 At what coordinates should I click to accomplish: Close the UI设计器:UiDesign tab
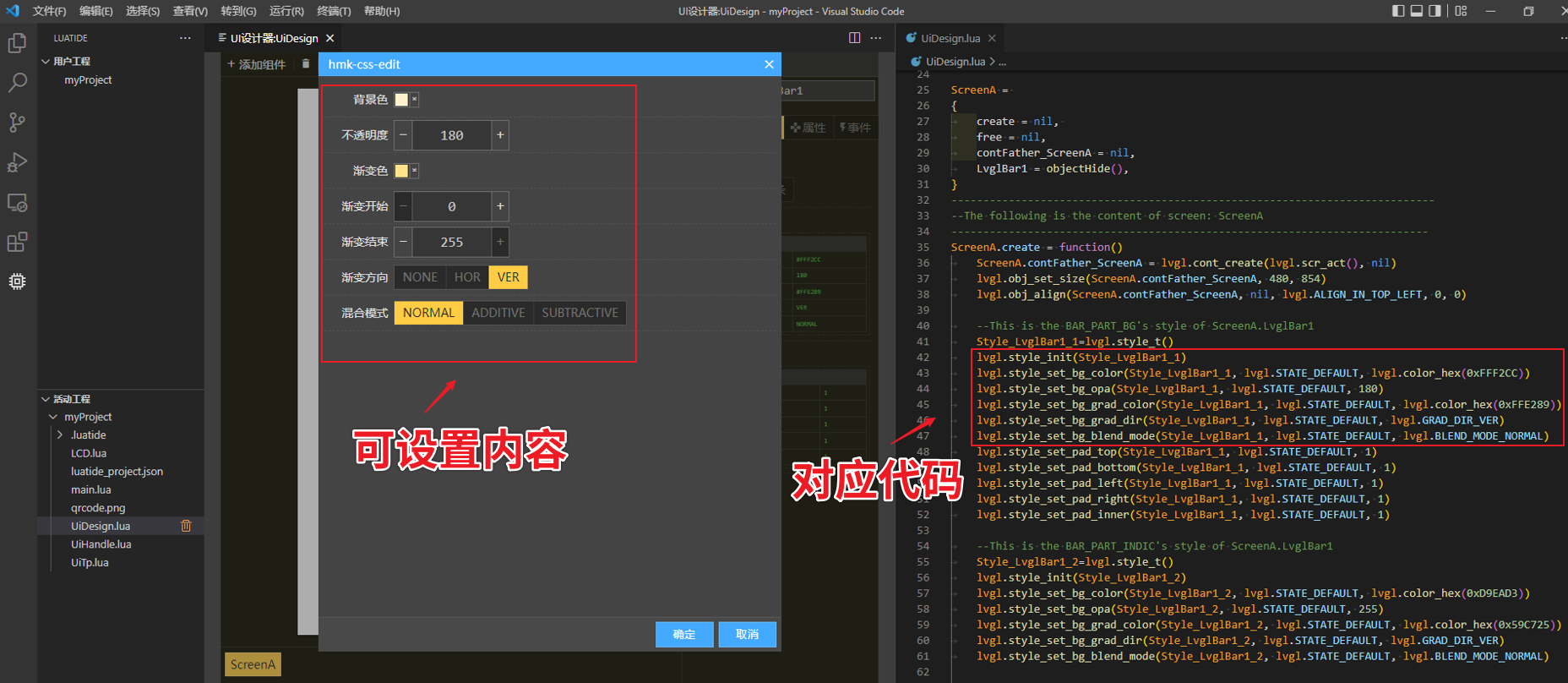330,38
